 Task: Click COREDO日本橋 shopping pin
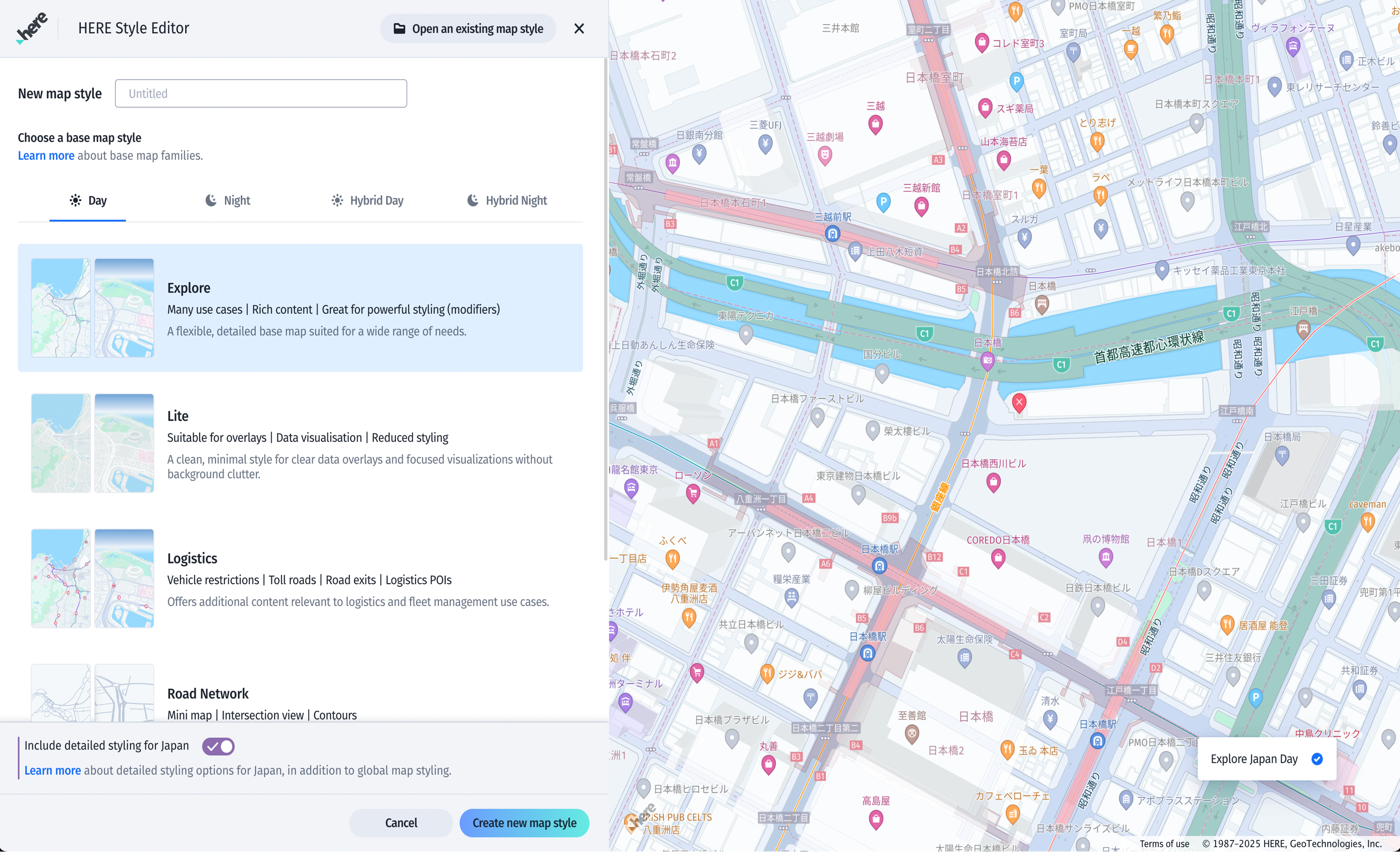pos(998,558)
